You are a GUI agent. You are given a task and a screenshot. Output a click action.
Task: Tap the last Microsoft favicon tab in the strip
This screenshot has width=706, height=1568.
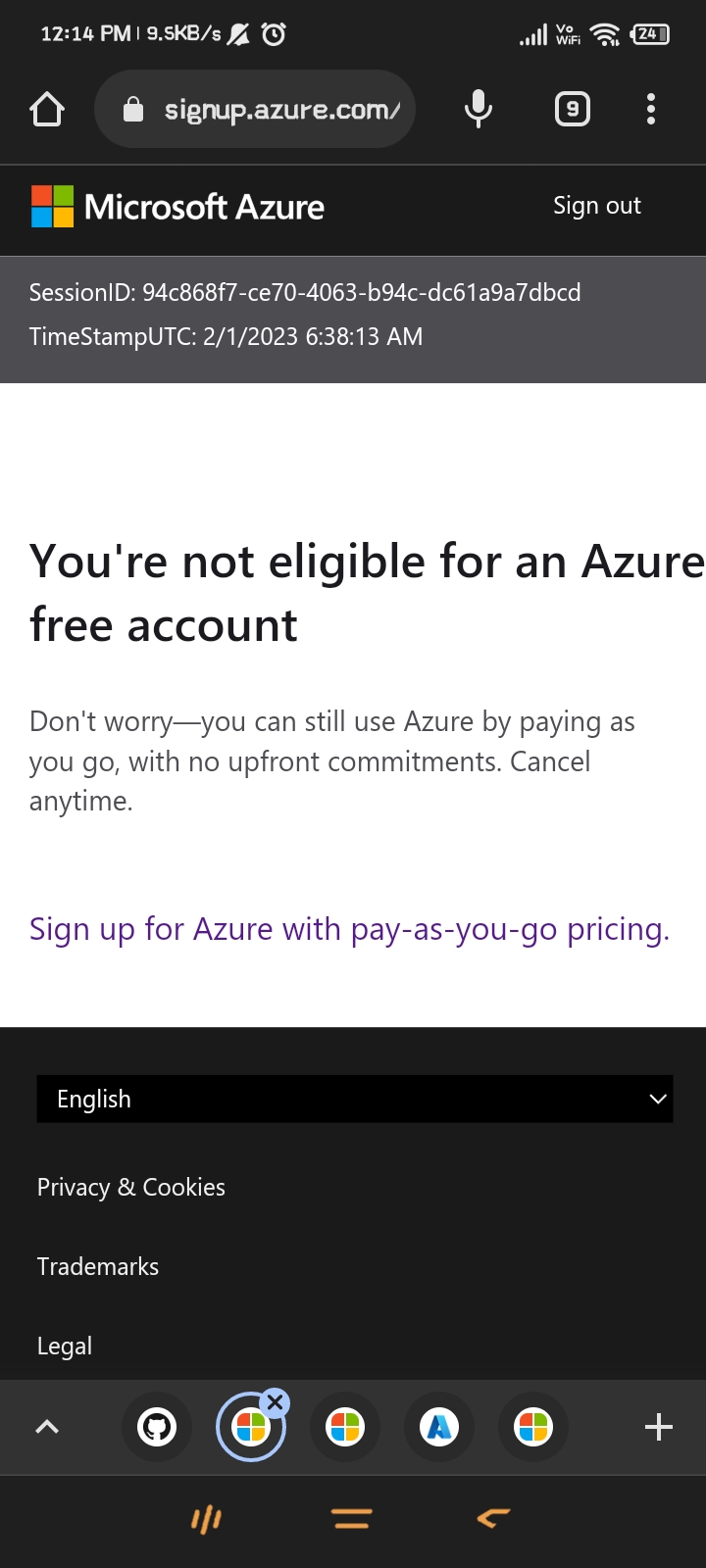(x=533, y=1427)
